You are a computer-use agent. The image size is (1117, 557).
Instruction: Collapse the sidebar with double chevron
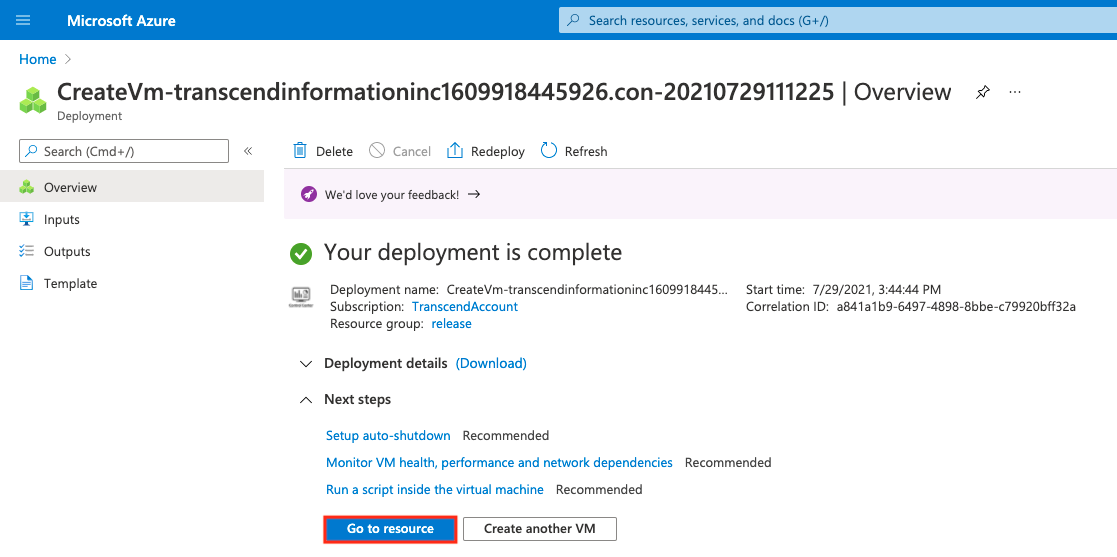pyautogui.click(x=248, y=151)
